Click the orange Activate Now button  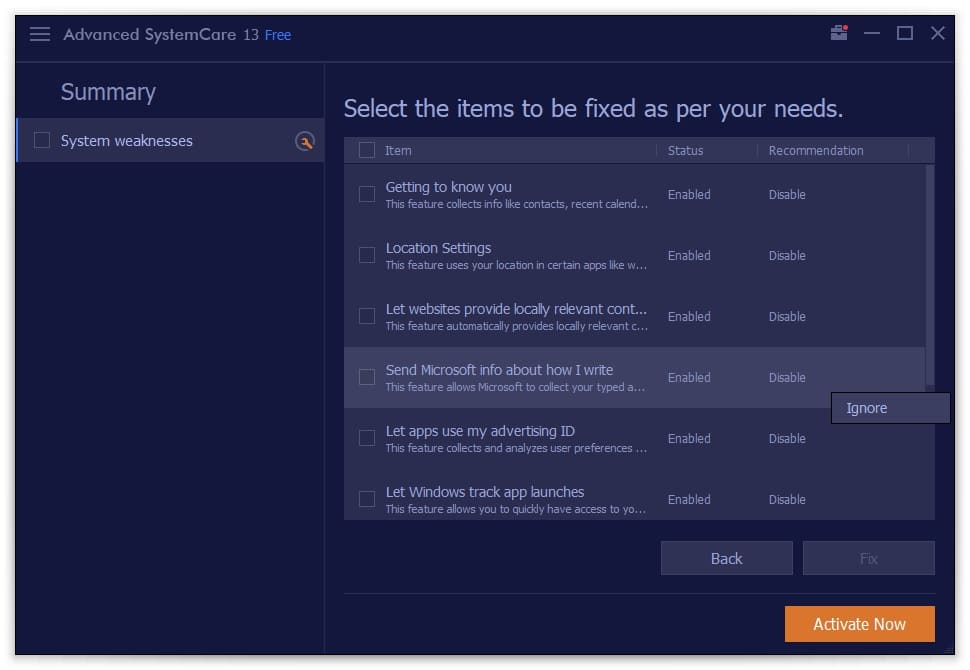click(859, 624)
